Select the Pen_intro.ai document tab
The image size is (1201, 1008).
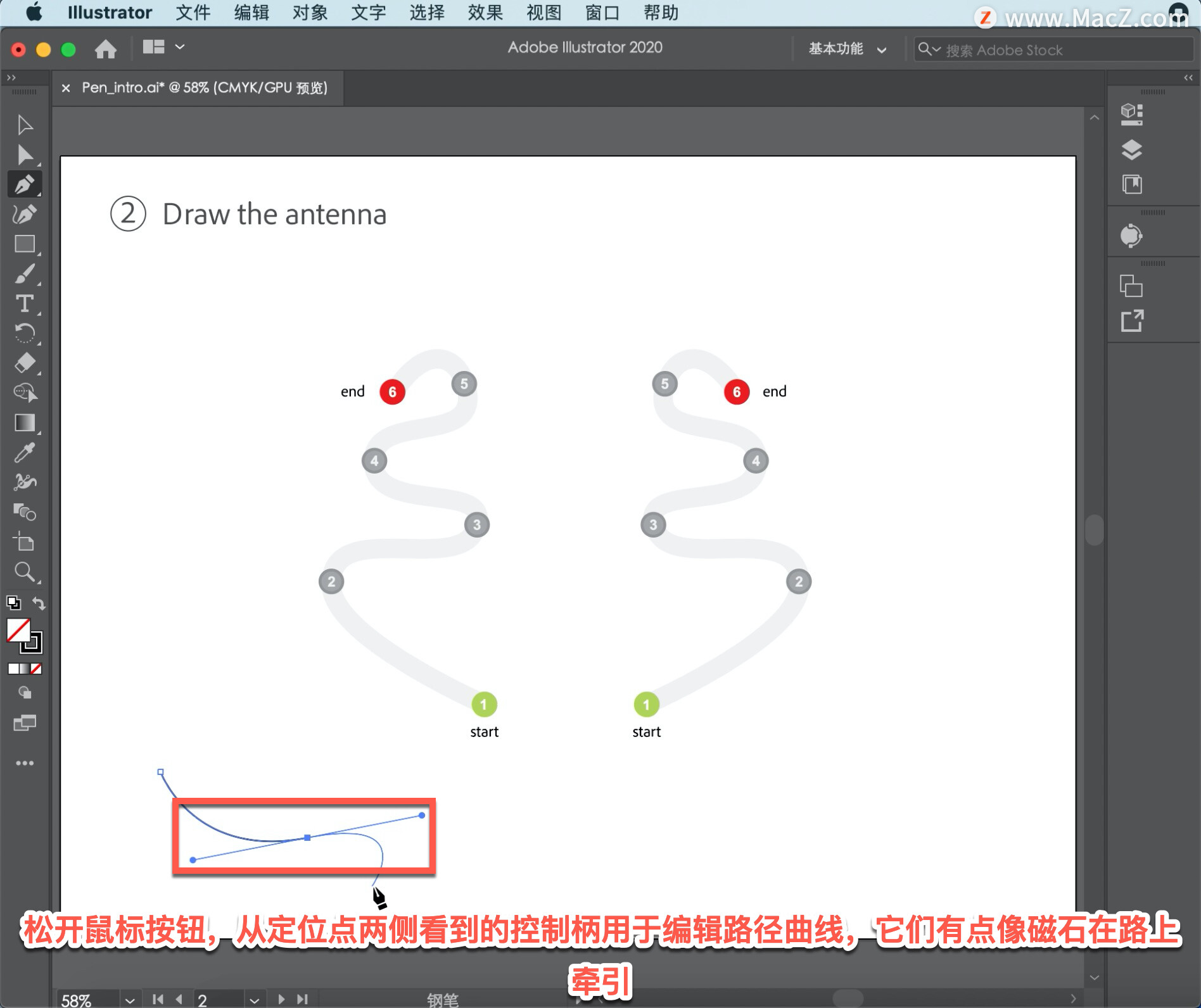coord(205,87)
